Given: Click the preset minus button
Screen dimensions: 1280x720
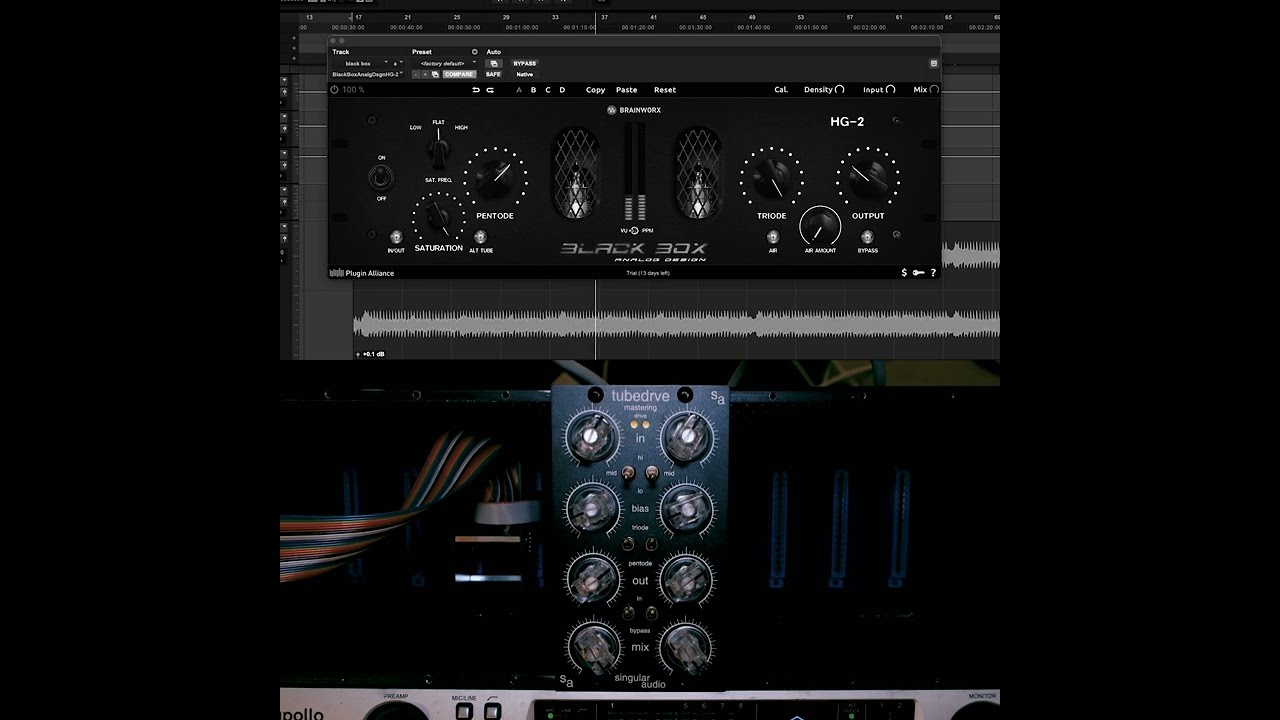Looking at the screenshot, I should click(416, 74).
